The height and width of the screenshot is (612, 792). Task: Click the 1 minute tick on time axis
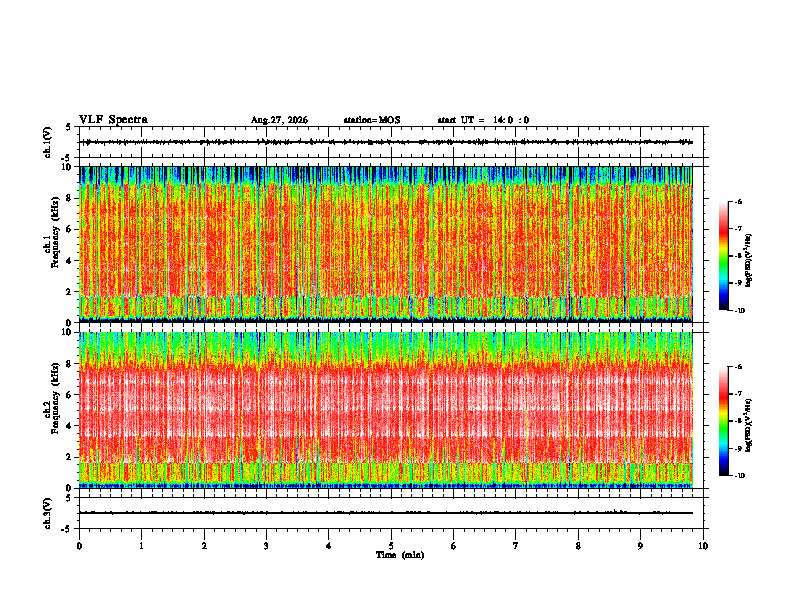[141, 546]
